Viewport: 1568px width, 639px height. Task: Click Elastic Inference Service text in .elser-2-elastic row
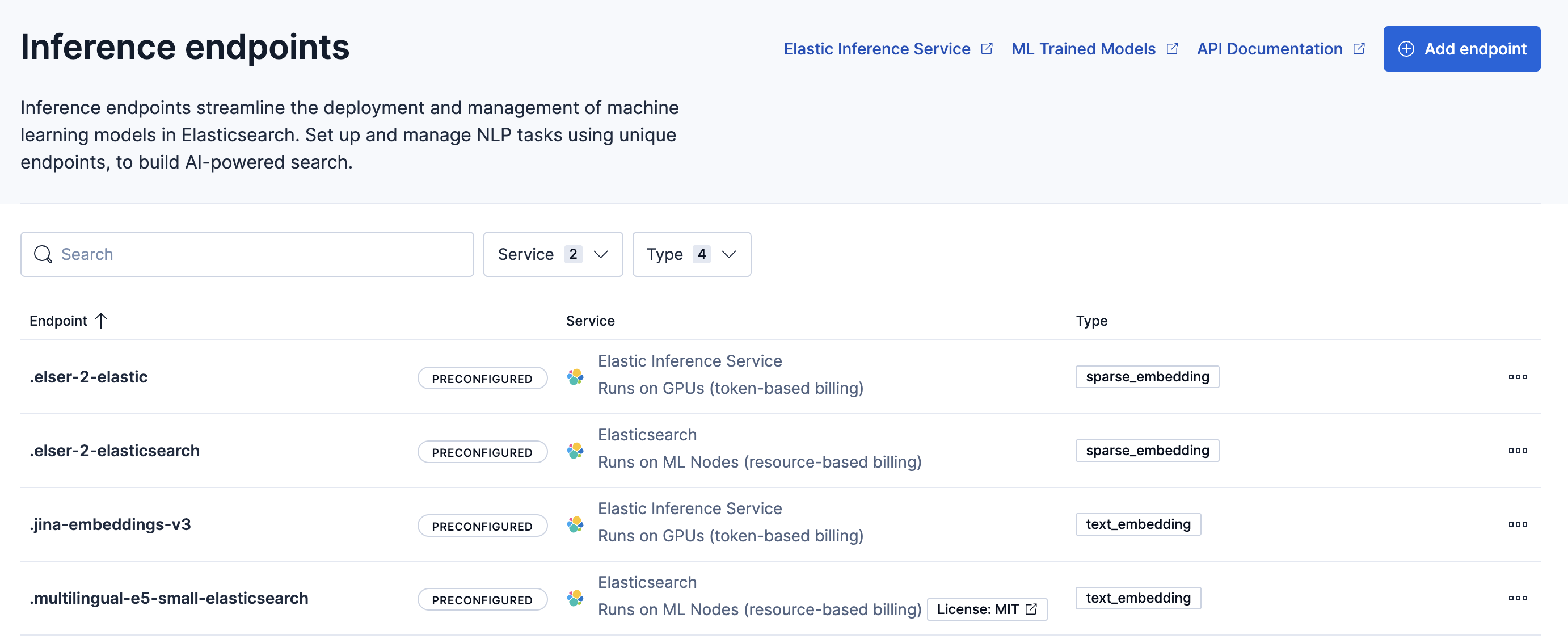(x=690, y=360)
